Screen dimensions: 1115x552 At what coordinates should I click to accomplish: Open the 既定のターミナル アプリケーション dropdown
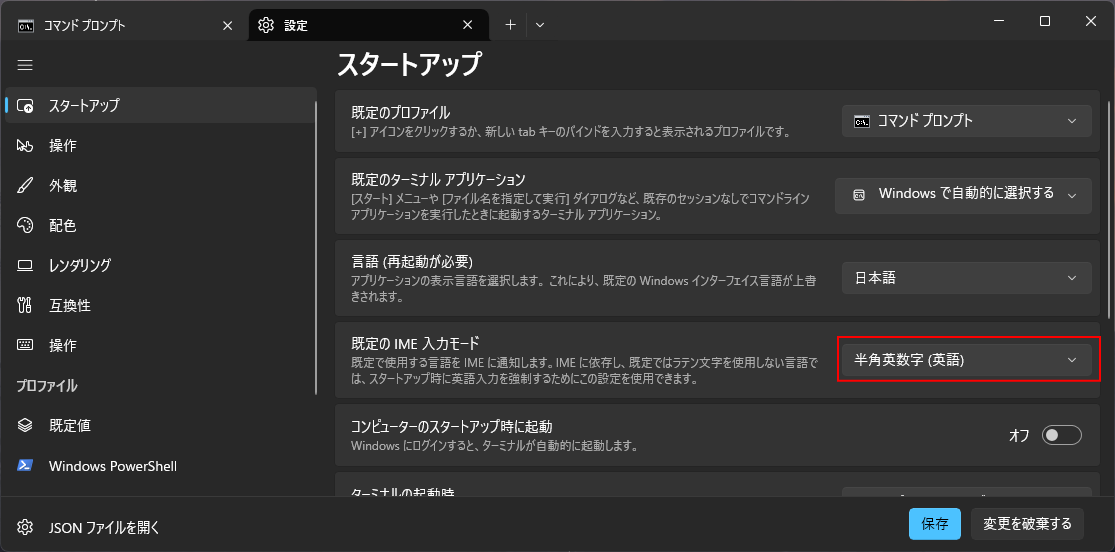[x=962, y=194]
